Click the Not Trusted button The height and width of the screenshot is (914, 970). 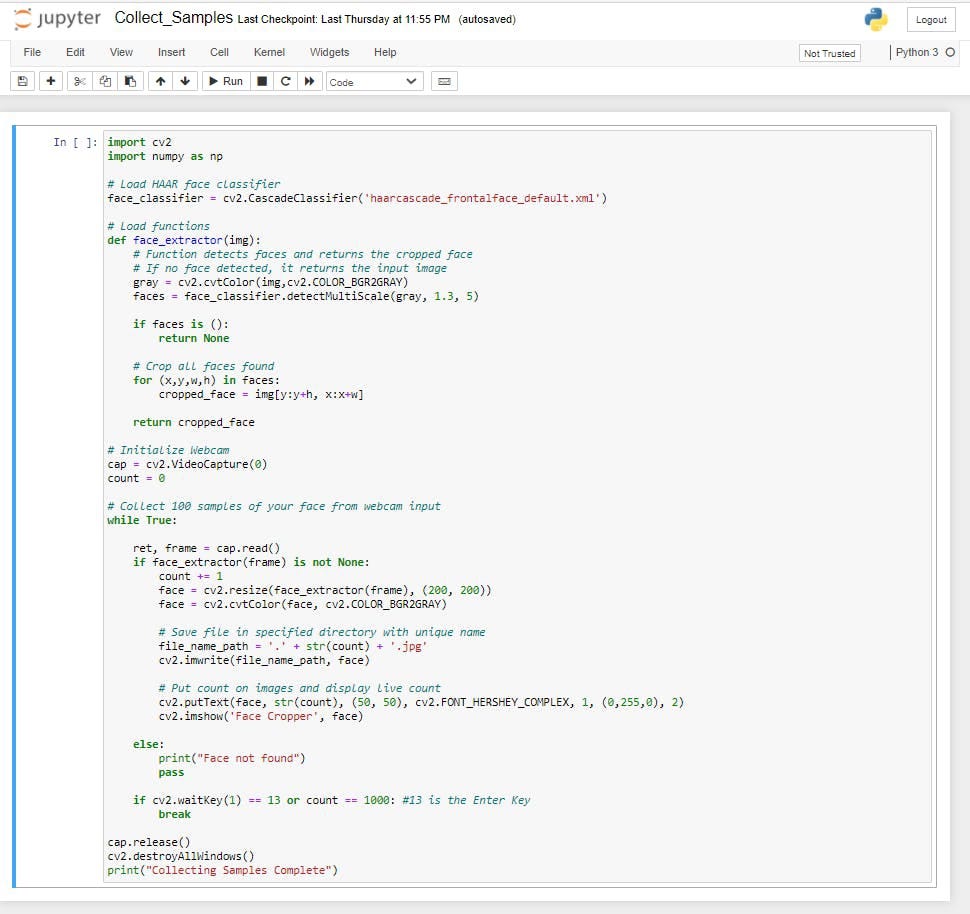tap(829, 53)
